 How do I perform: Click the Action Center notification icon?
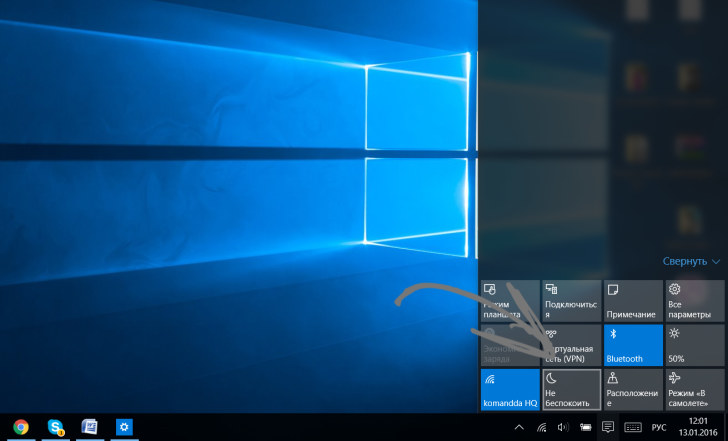click(608, 427)
